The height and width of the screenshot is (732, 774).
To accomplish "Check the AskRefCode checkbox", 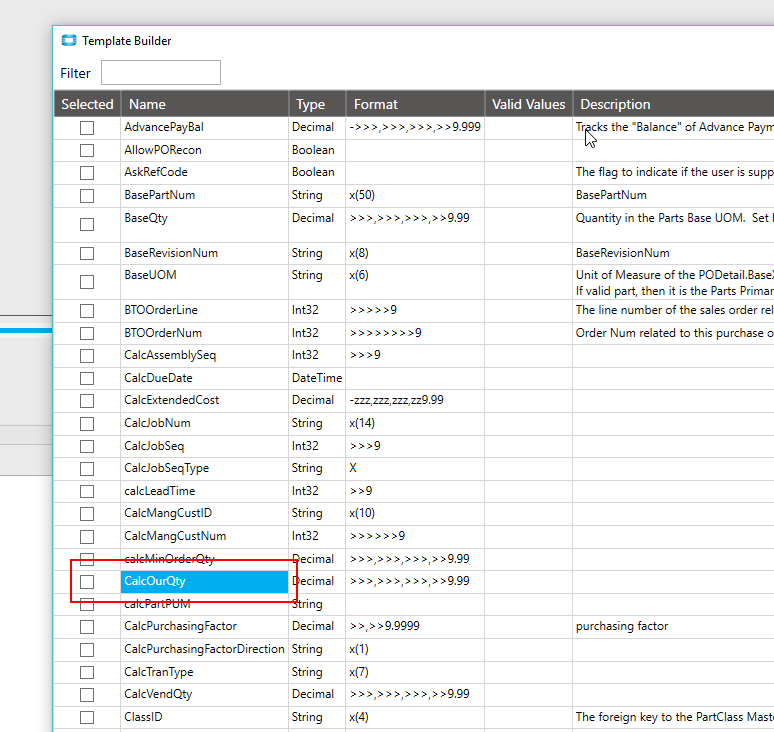I will click(87, 173).
